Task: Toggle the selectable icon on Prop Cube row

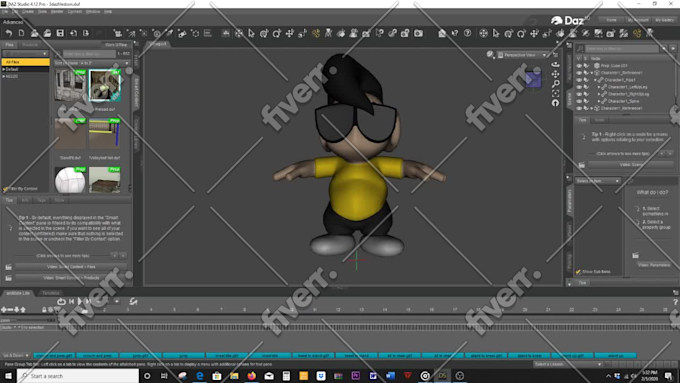Action: [586, 66]
